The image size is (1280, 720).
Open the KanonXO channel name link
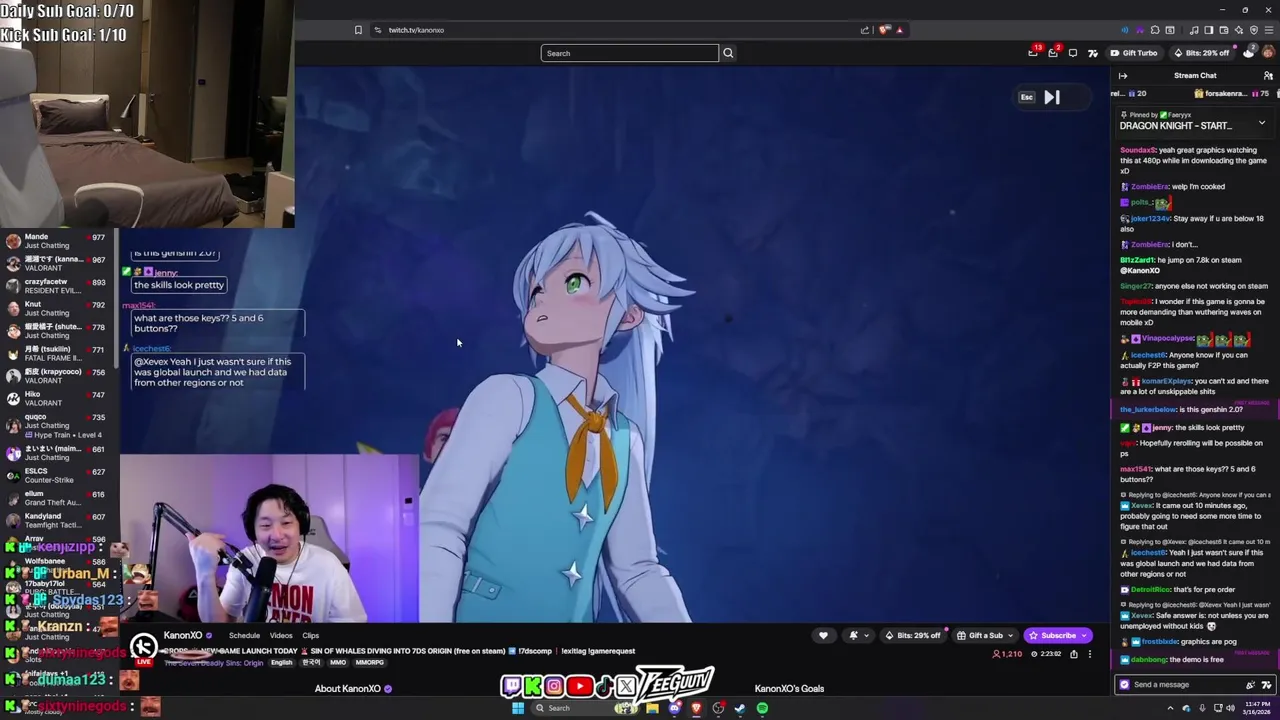click(x=183, y=635)
